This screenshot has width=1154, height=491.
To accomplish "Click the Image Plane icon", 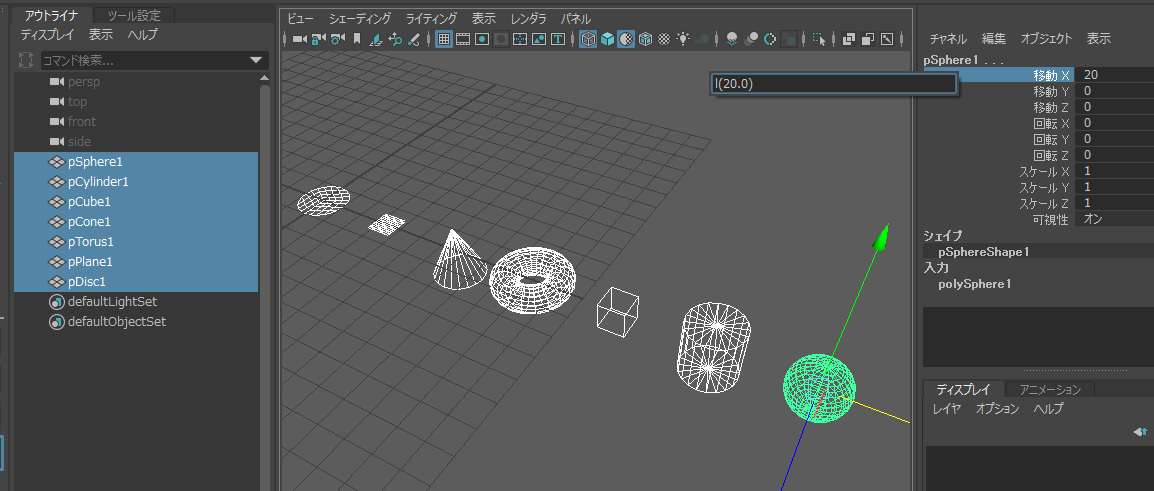I will coord(376,38).
